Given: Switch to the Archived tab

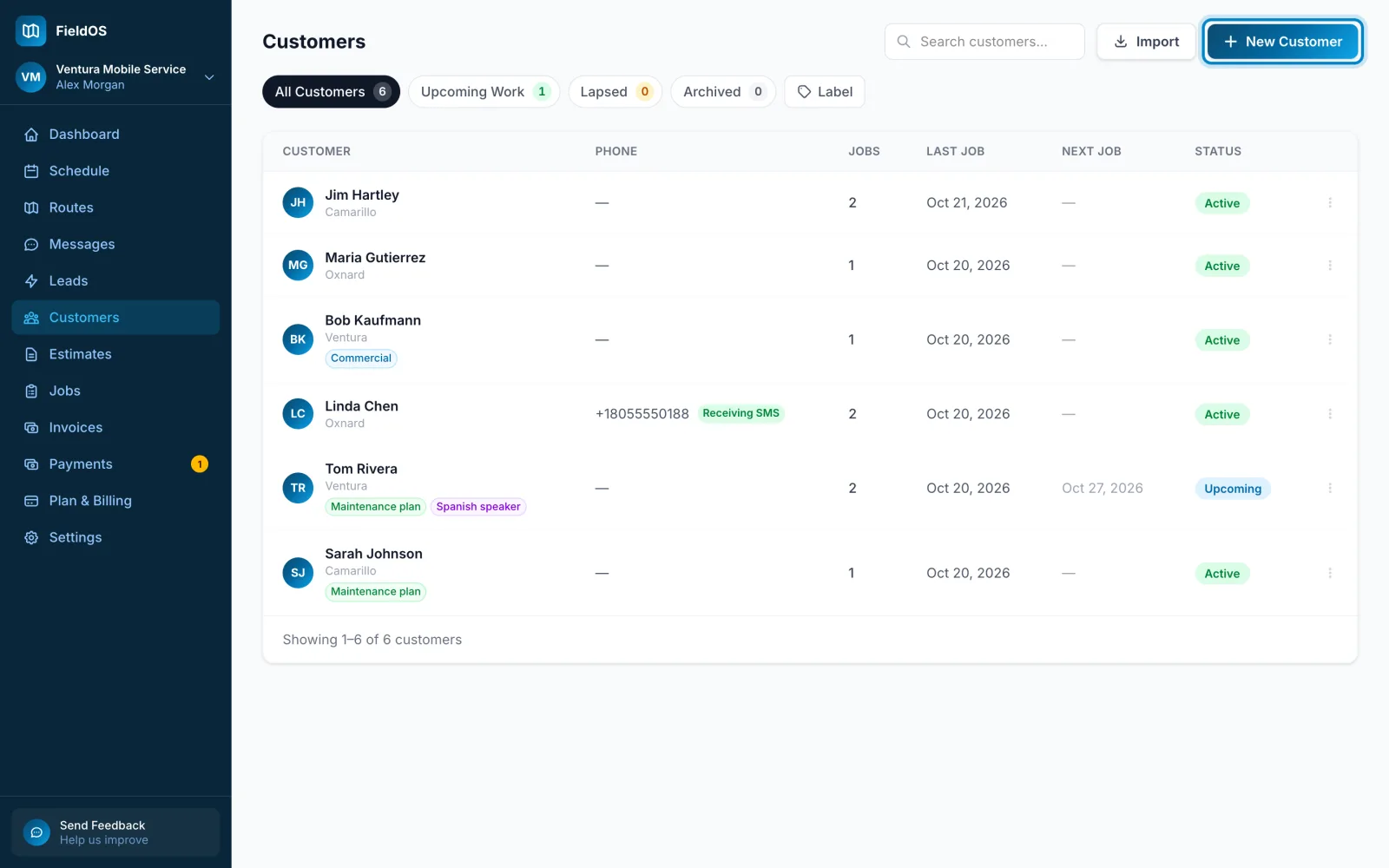Looking at the screenshot, I should [x=723, y=92].
